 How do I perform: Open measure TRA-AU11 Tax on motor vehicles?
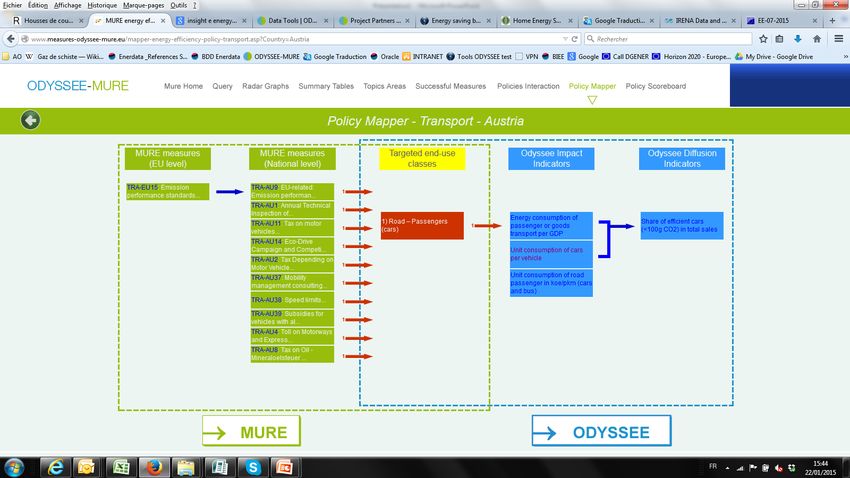pos(292,227)
